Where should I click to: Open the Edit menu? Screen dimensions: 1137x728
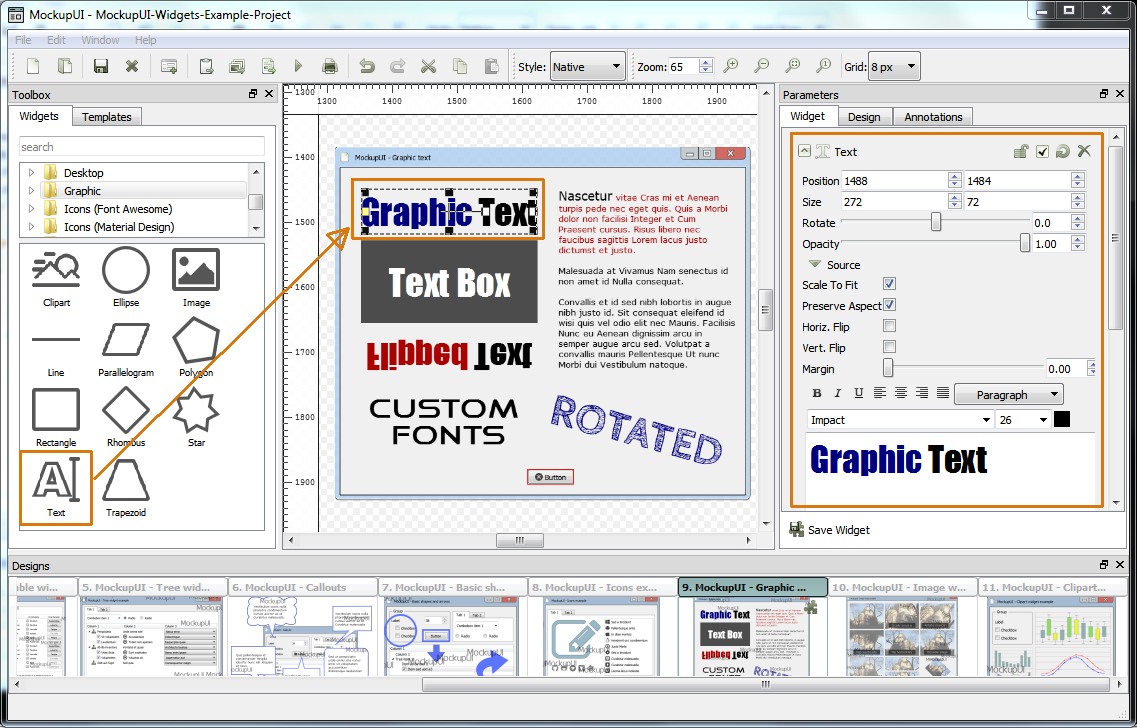click(56, 40)
